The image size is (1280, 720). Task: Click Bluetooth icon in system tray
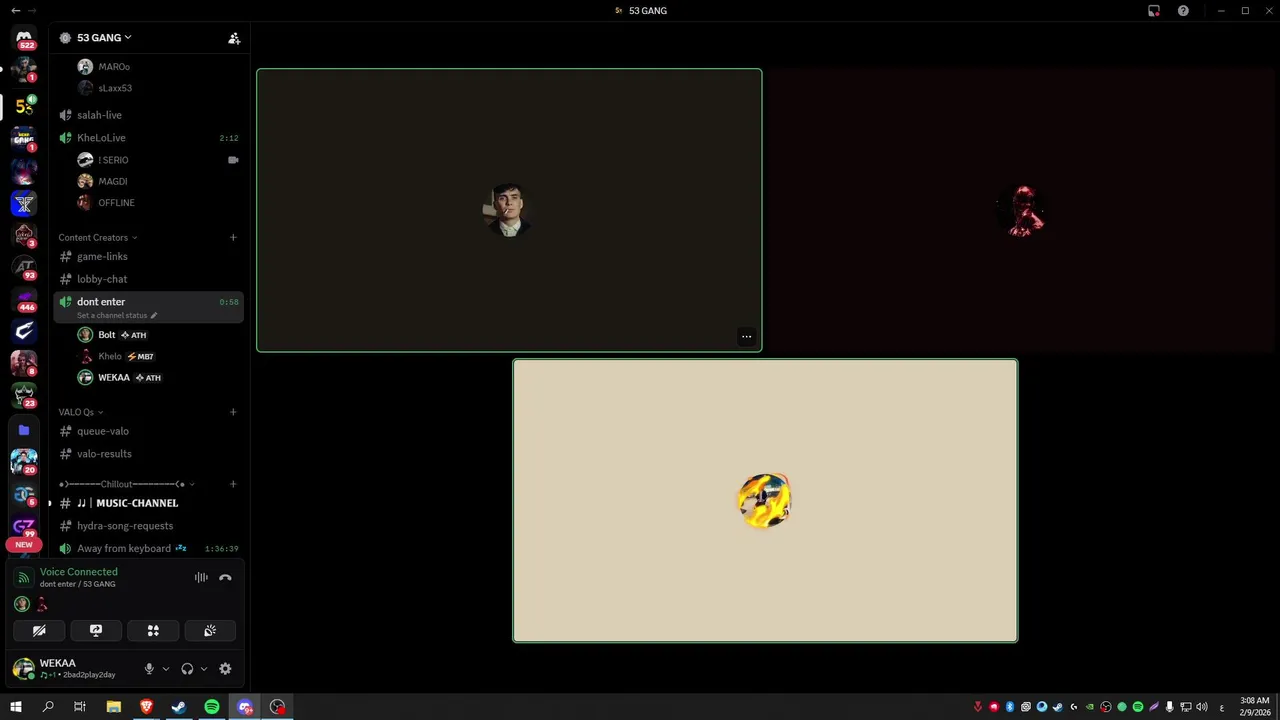[1010, 707]
